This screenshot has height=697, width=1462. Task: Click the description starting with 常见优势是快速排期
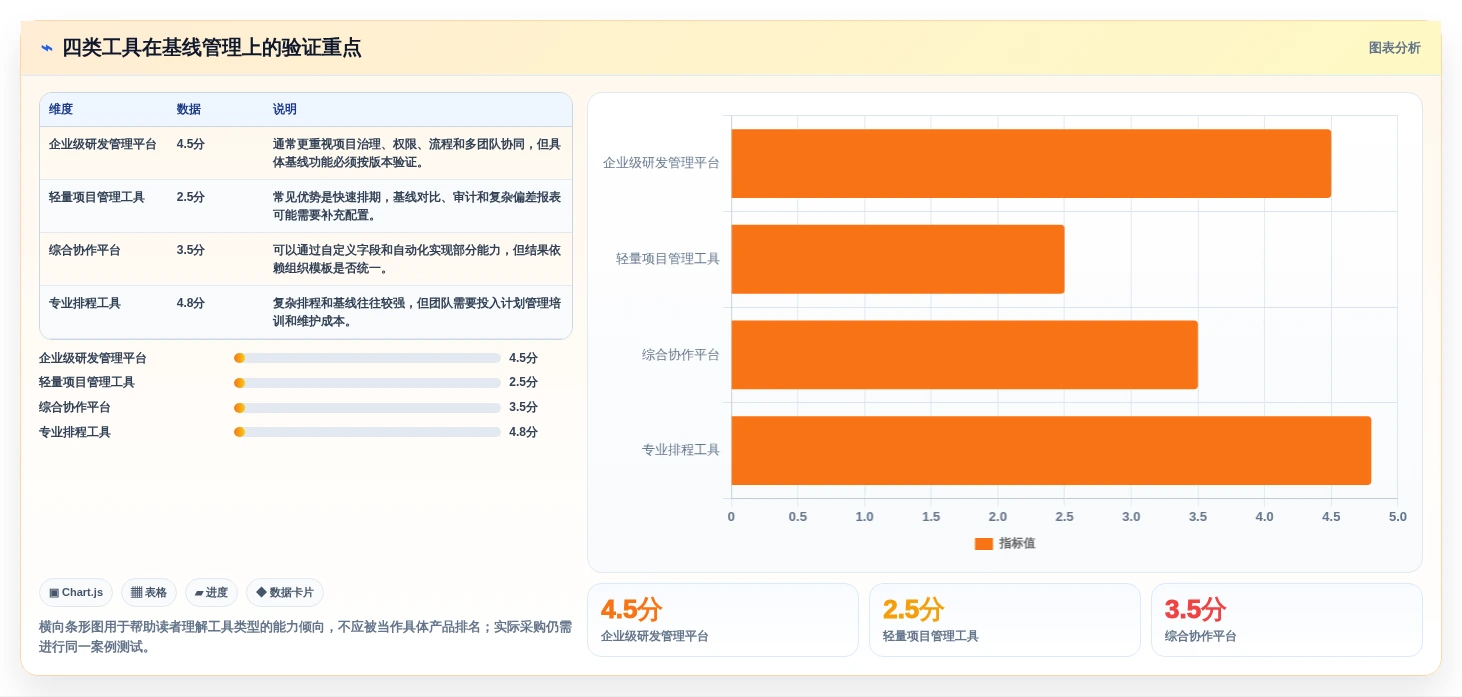[x=417, y=206]
